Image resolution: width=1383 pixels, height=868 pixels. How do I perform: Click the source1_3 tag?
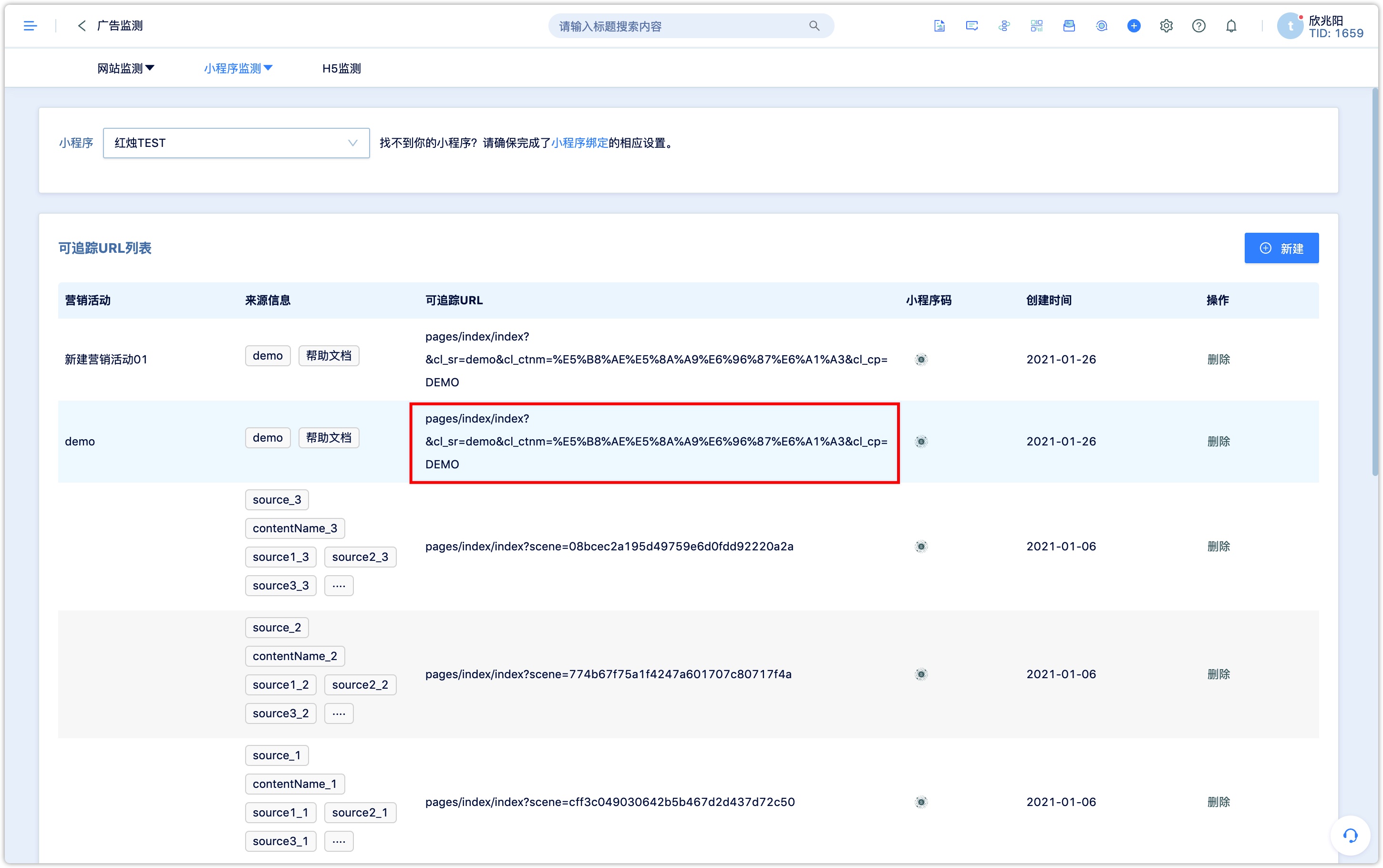coord(280,557)
